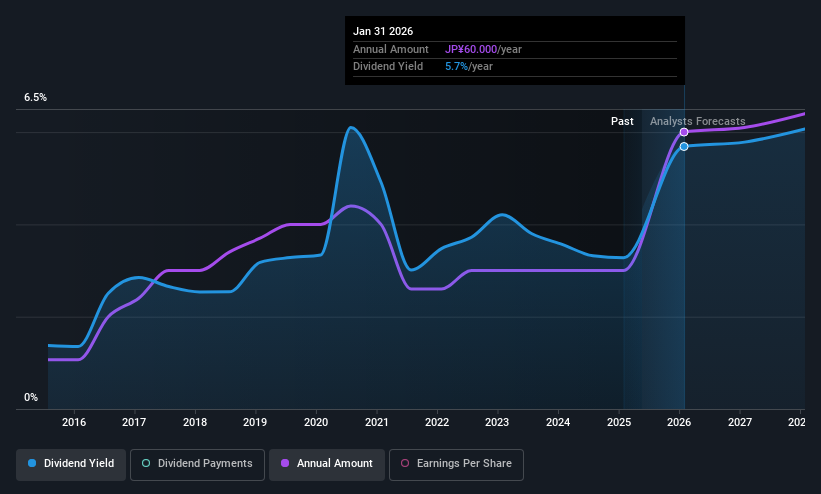Viewport: 821px width, 494px height.
Task: Click the blue Dividend Yield legend dot
Action: click(x=32, y=463)
